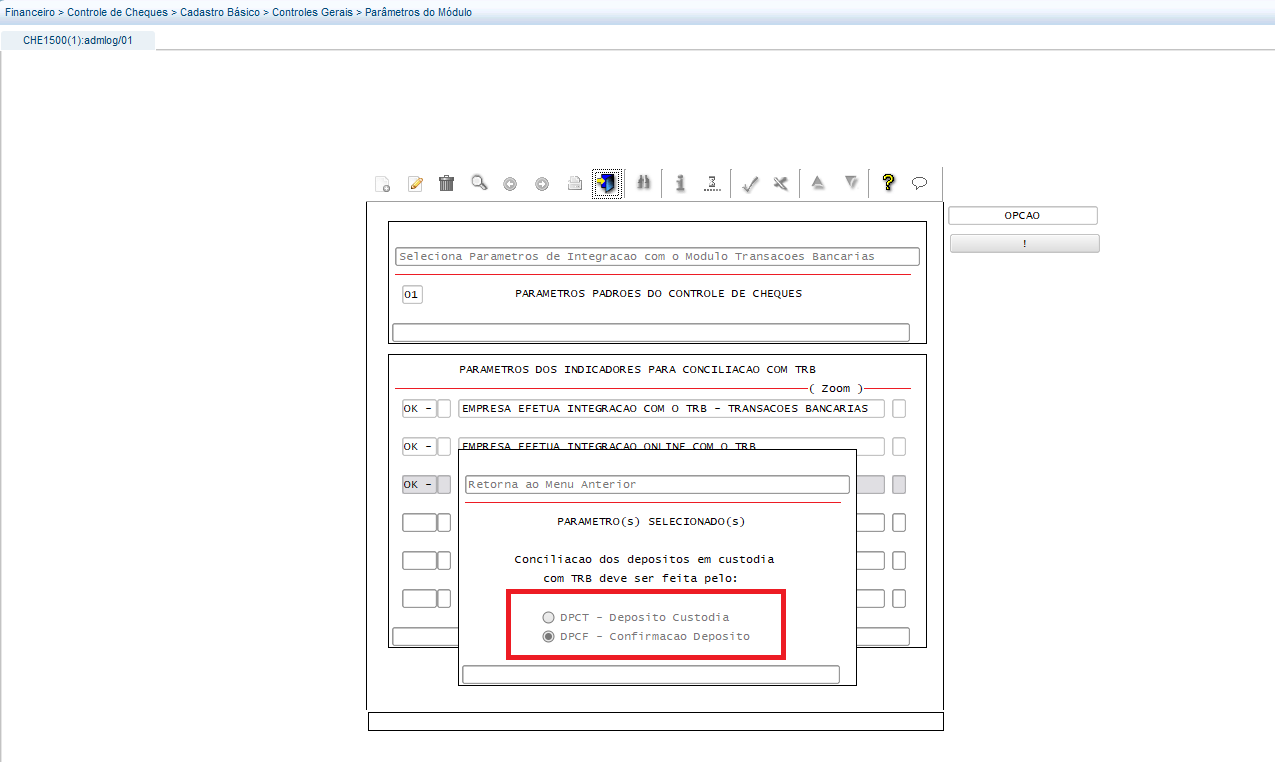Go to Controles Gerais in the breadcrumb
Image resolution: width=1275 pixels, height=762 pixels.
tap(312, 12)
